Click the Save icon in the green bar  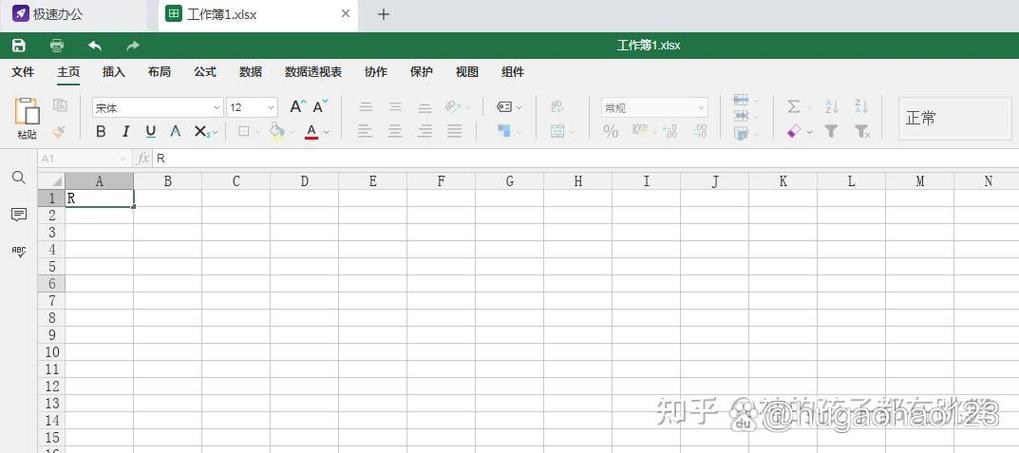coord(19,45)
